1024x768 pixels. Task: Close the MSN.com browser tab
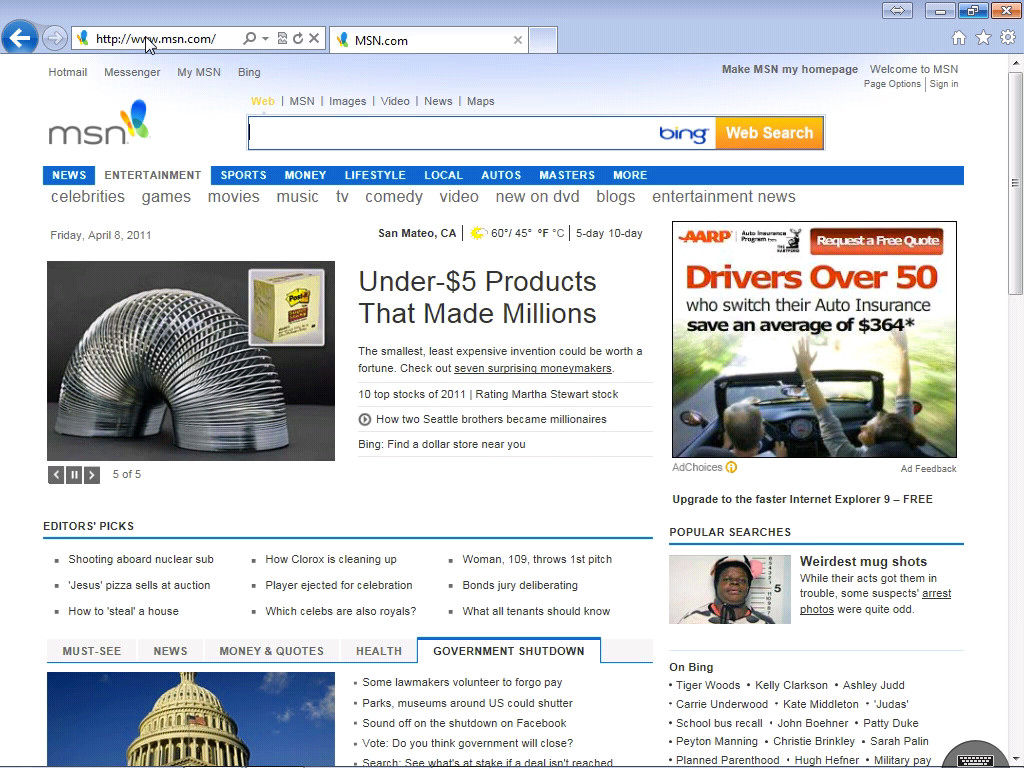click(518, 40)
